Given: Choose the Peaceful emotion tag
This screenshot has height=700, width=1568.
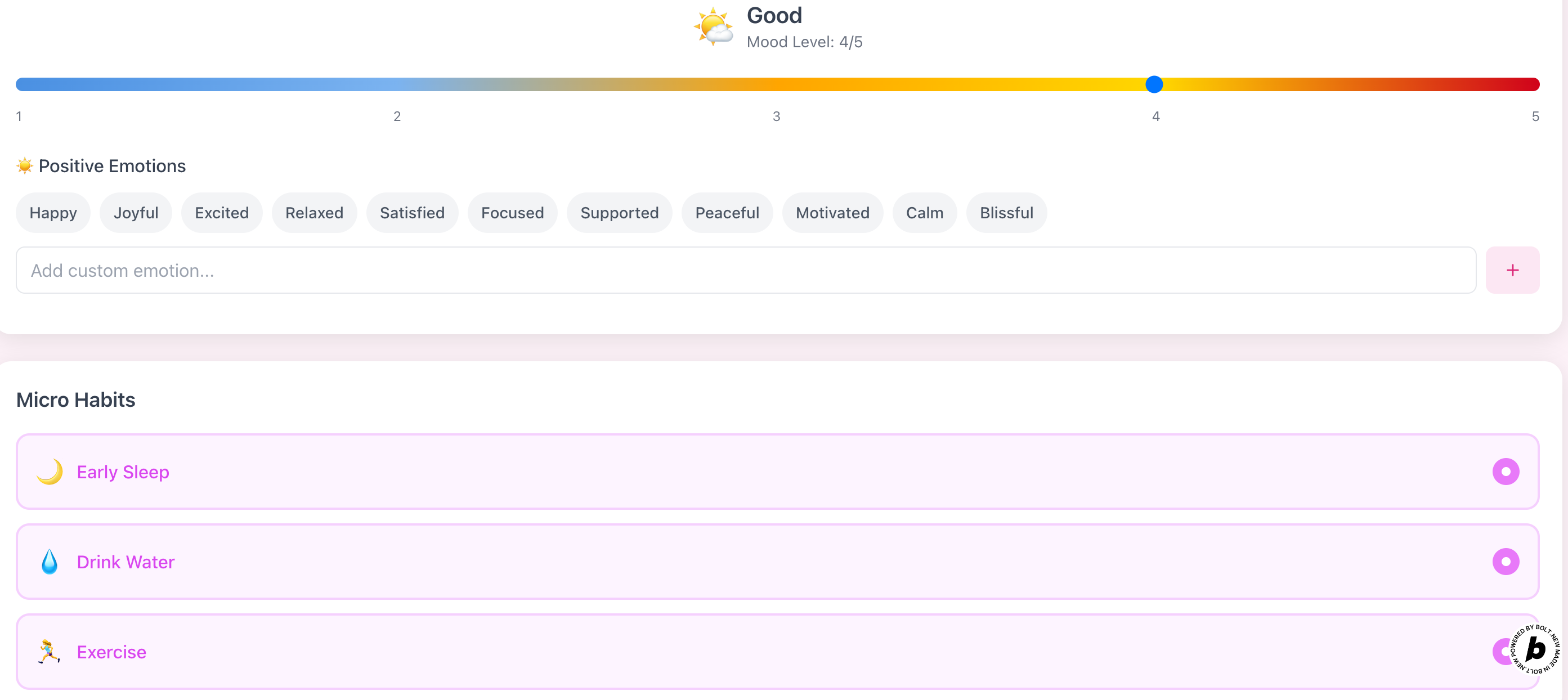Looking at the screenshot, I should coord(727,213).
